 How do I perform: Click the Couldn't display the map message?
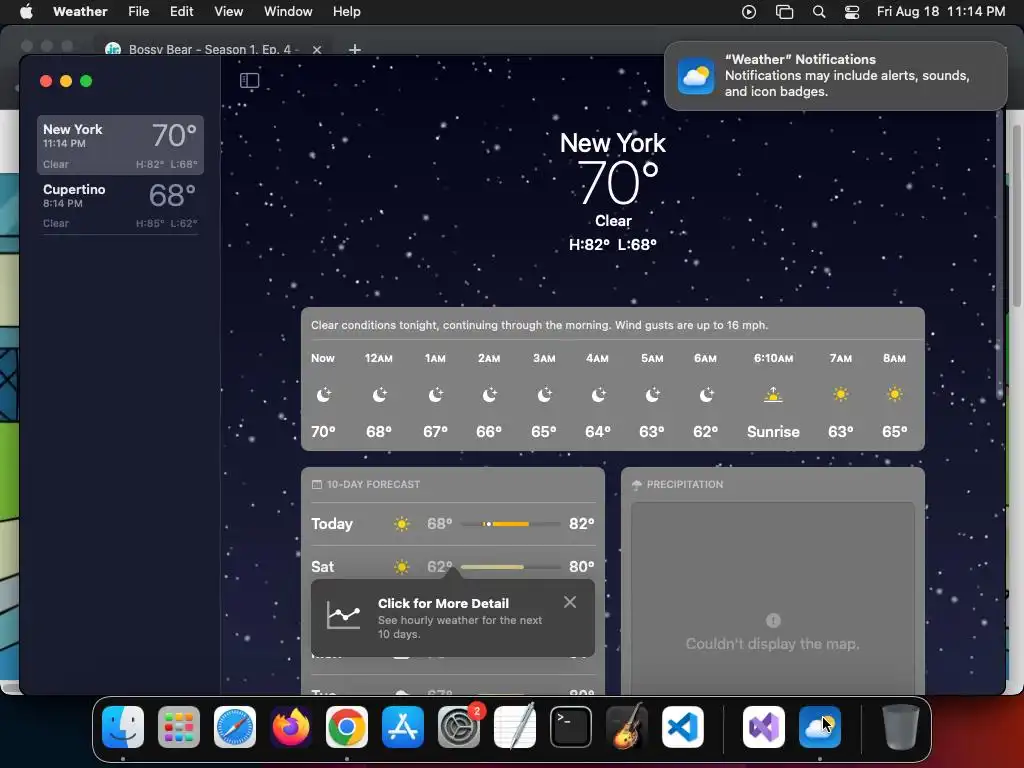[773, 644]
